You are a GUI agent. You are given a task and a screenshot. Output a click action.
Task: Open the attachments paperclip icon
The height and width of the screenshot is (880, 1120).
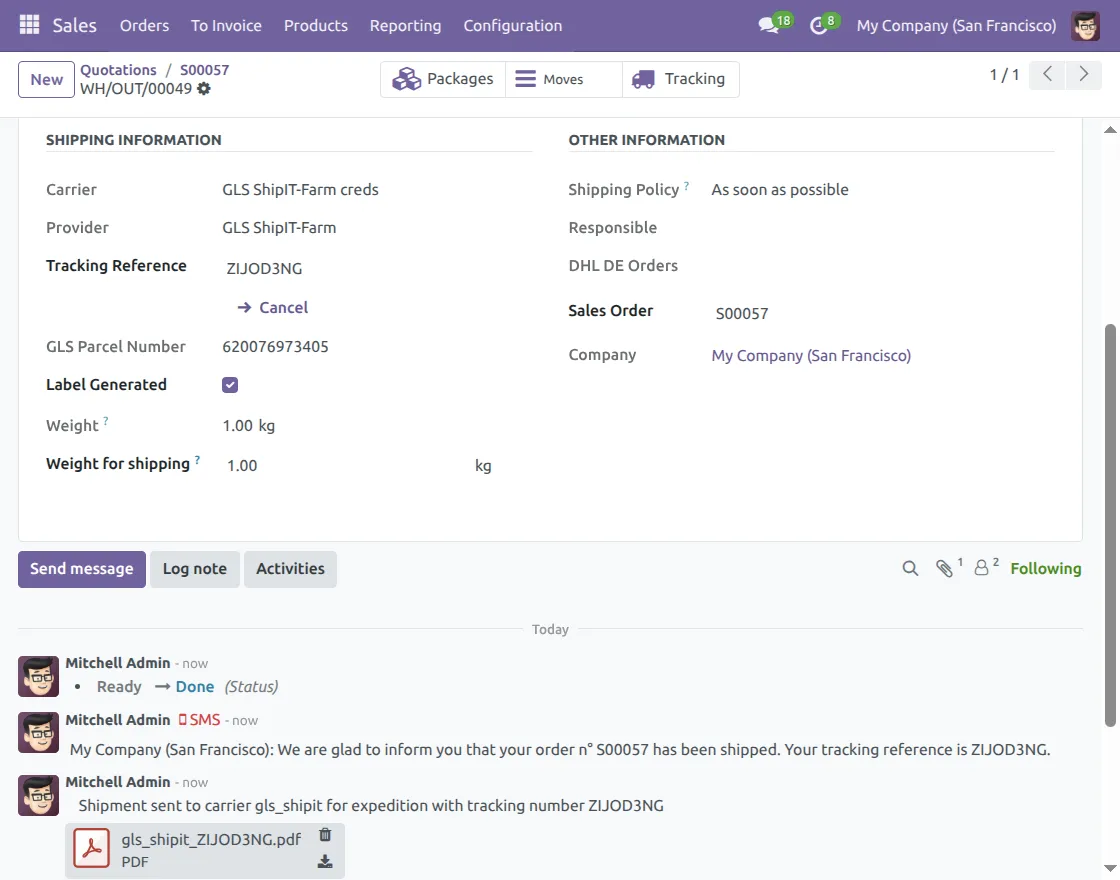click(945, 569)
